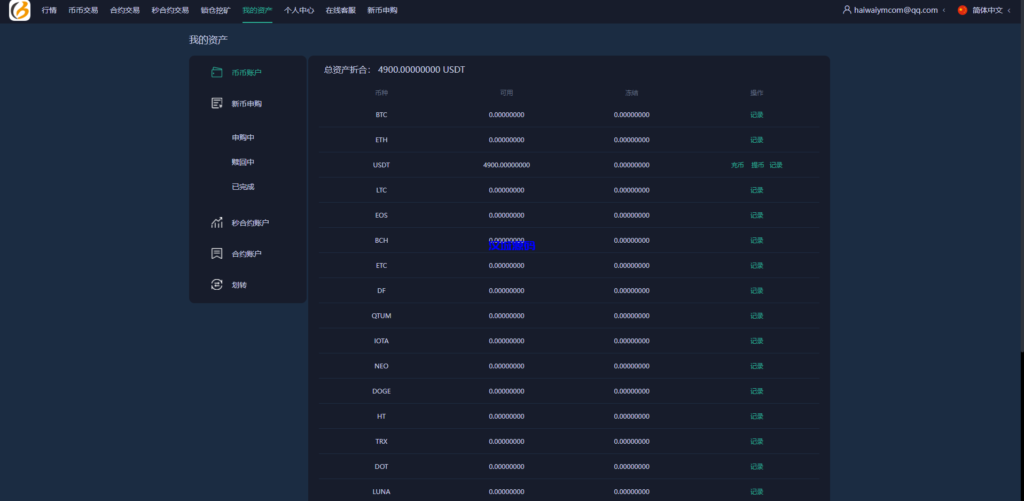
Task: Open 币币账户 wallet icon in sidebar
Action: click(217, 72)
